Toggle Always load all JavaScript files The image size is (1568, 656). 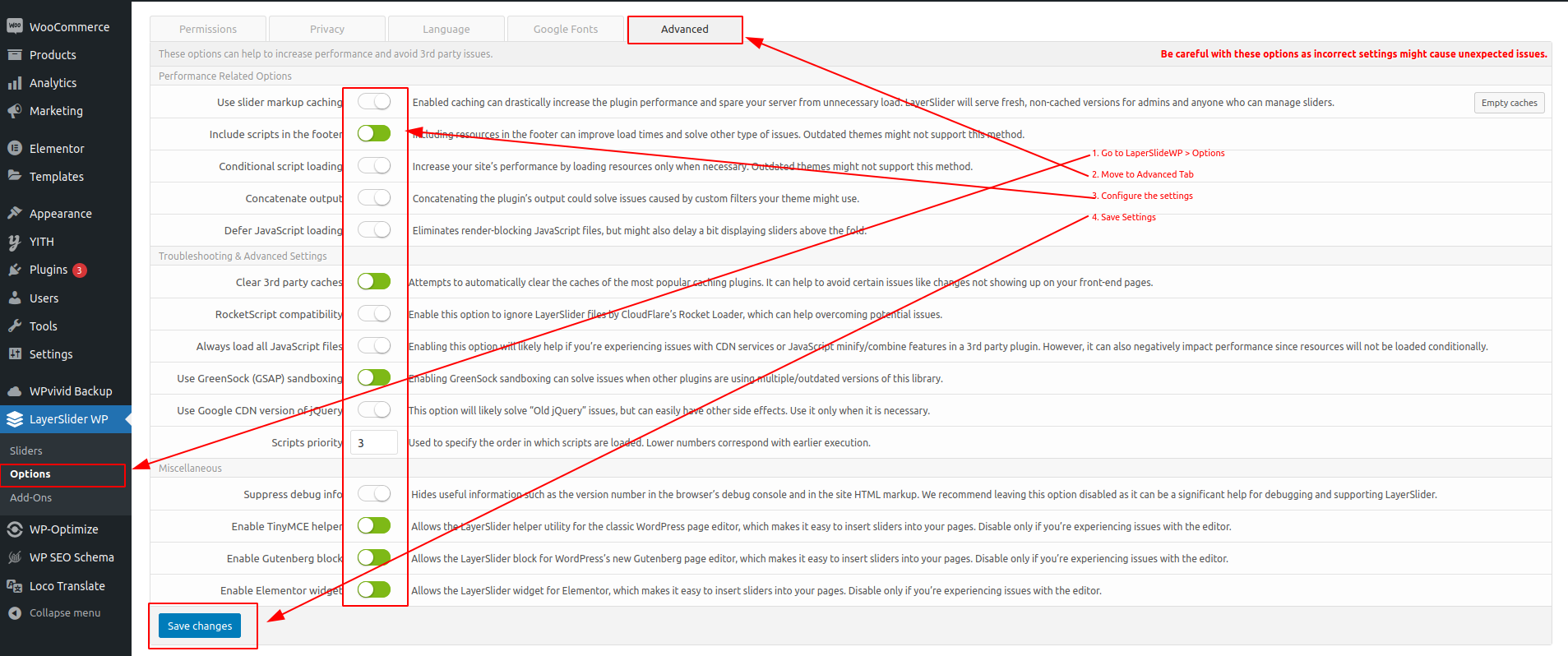pyautogui.click(x=374, y=345)
